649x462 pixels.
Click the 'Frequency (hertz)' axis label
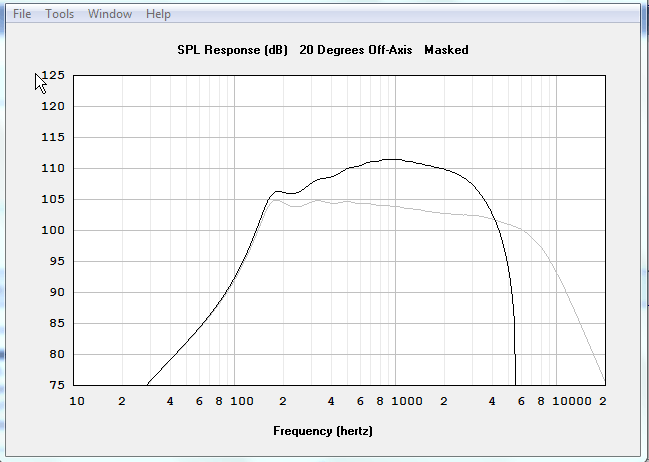(x=323, y=431)
